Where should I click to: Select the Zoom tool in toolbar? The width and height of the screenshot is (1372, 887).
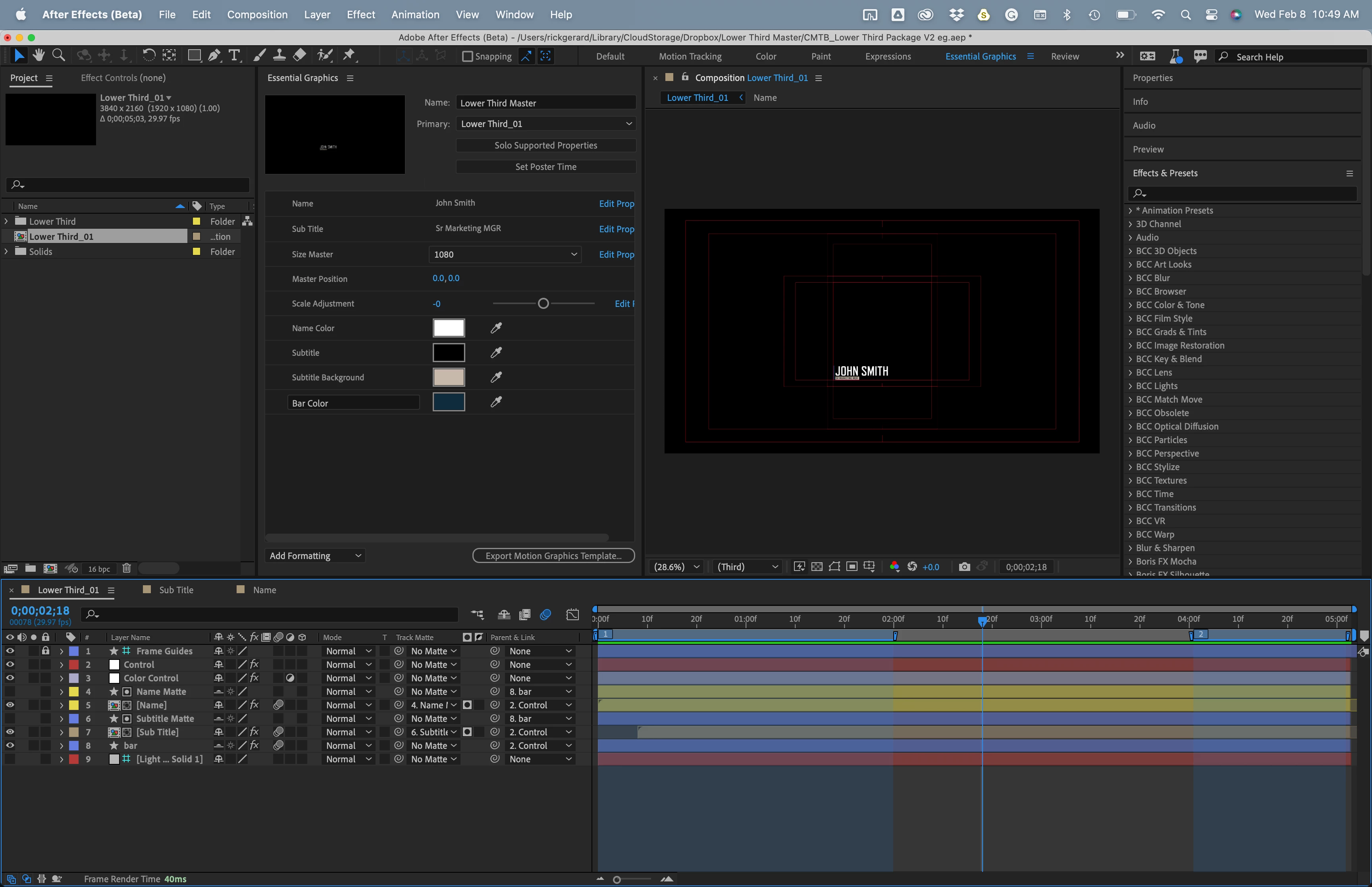tap(58, 55)
